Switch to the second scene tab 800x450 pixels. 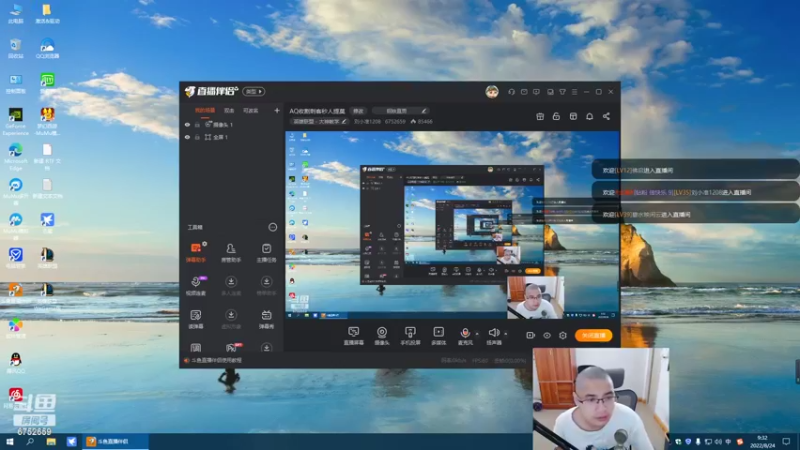pos(229,110)
